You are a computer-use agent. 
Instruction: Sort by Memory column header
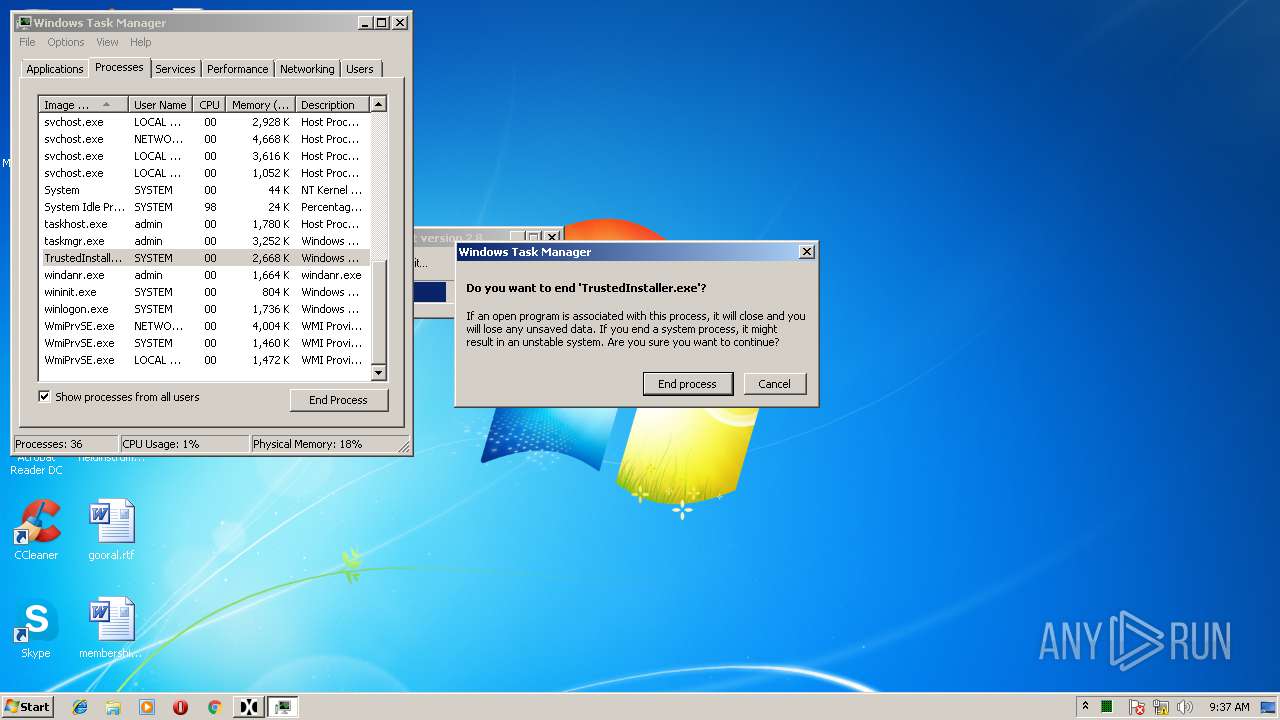tap(260, 105)
